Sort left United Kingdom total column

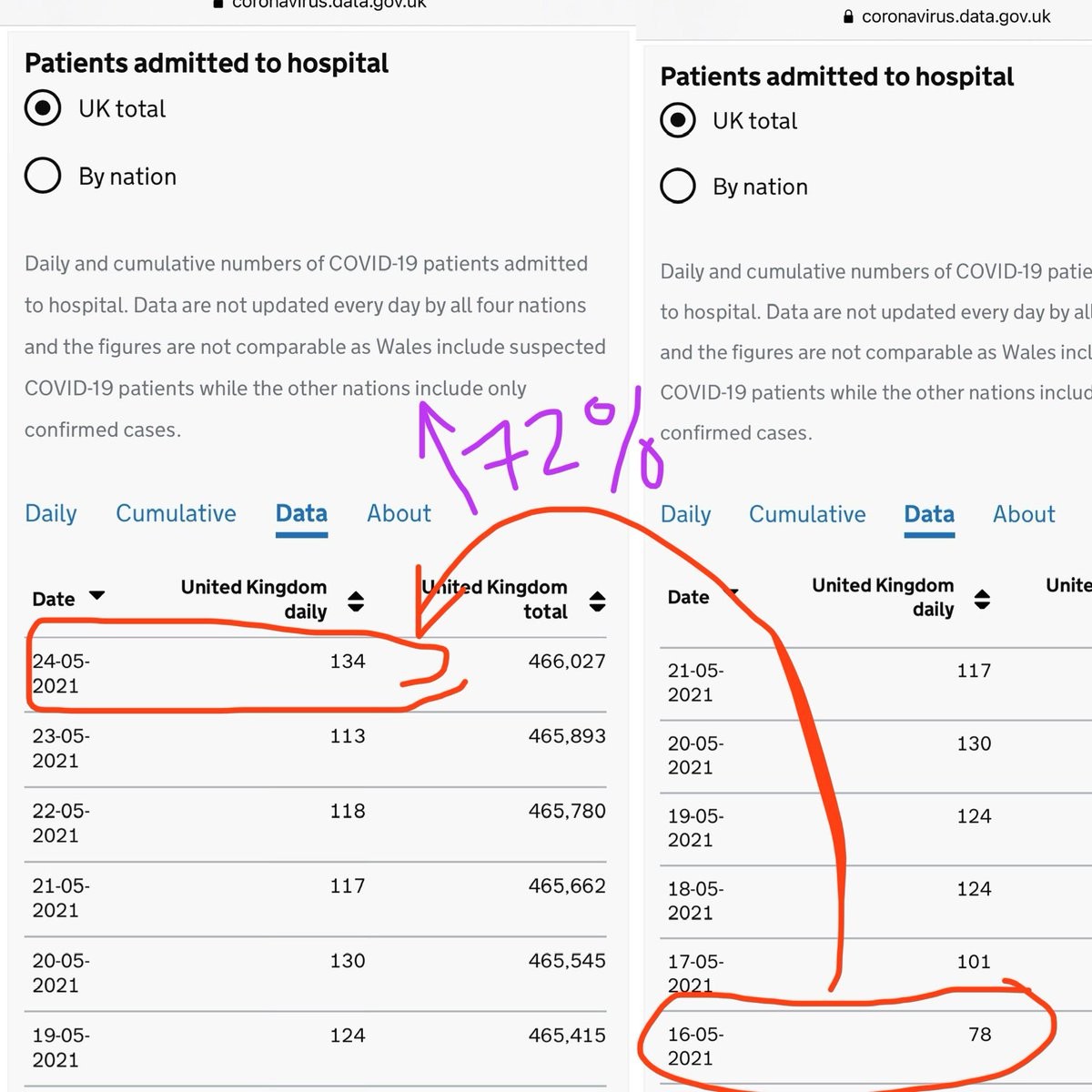click(597, 601)
